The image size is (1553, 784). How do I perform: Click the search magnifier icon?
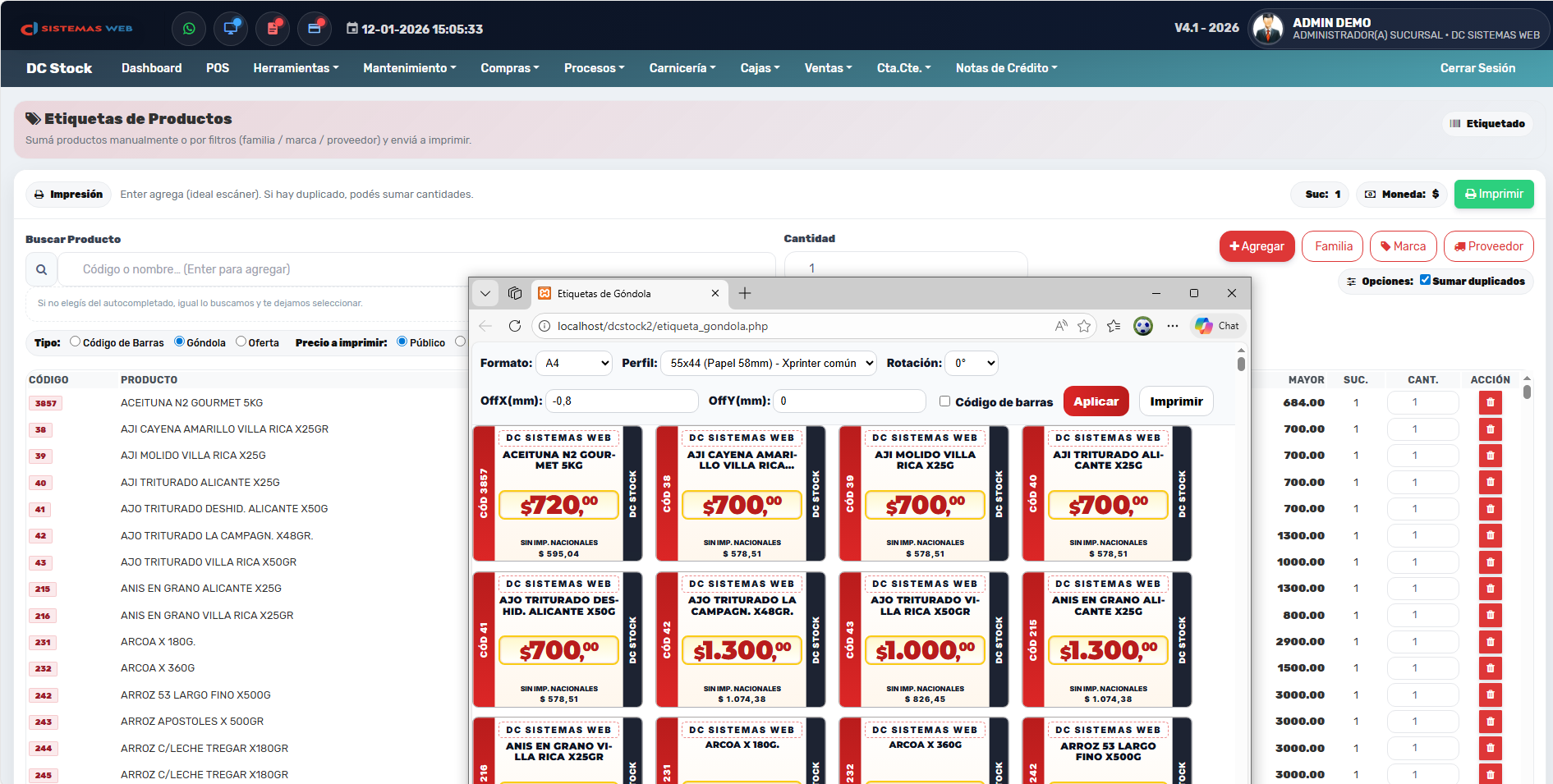click(x=41, y=269)
